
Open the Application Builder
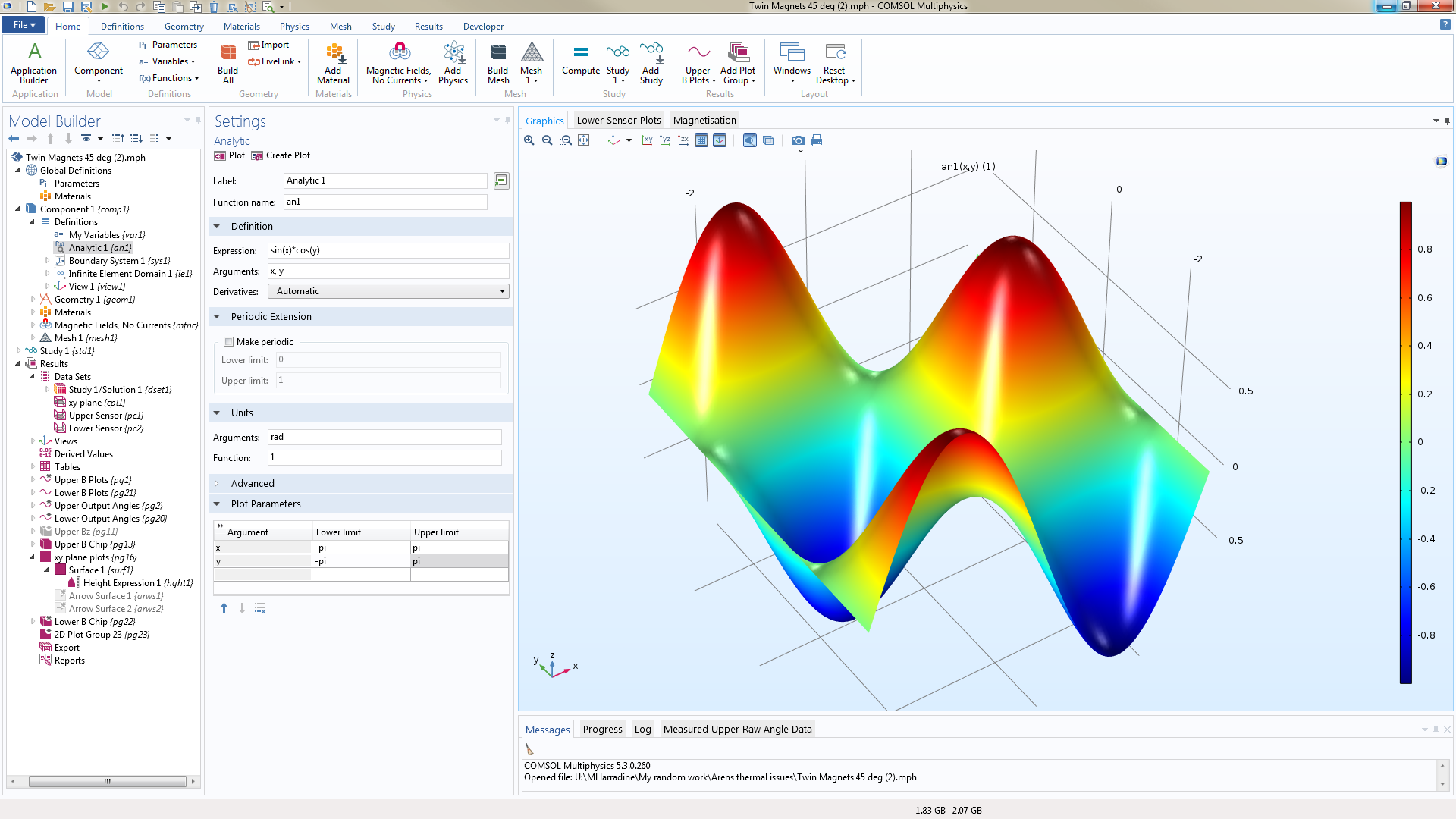click(x=33, y=63)
